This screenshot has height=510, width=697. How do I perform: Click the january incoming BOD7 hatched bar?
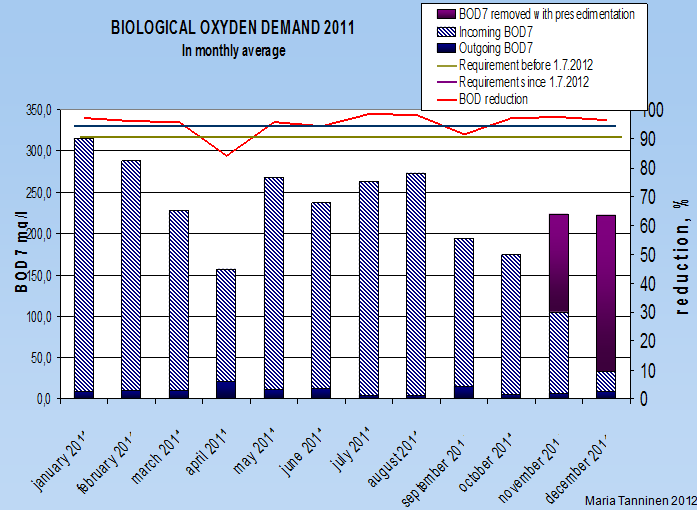click(x=84, y=265)
